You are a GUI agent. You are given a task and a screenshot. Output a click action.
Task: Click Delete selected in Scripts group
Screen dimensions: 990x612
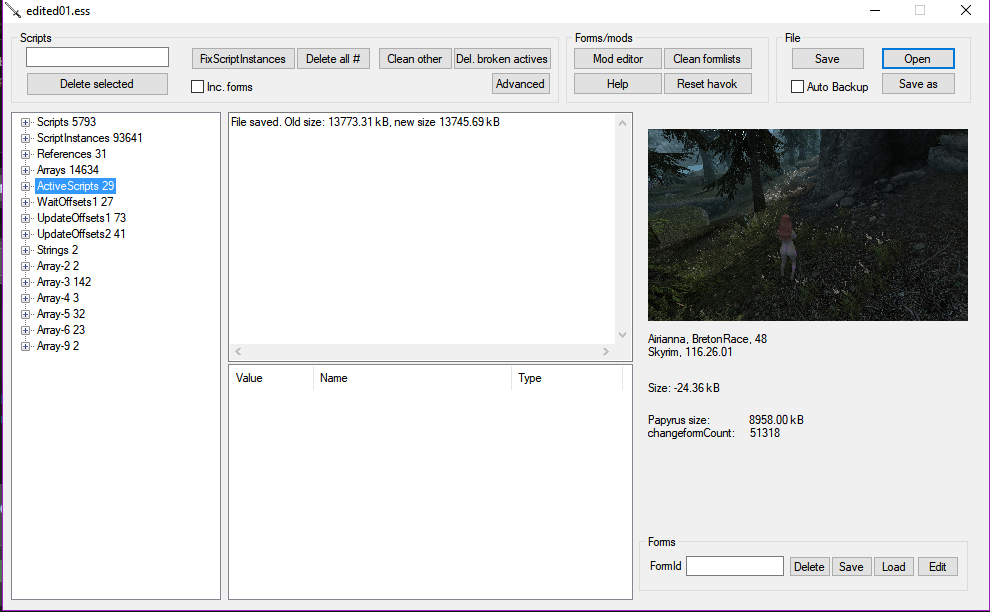tap(97, 84)
